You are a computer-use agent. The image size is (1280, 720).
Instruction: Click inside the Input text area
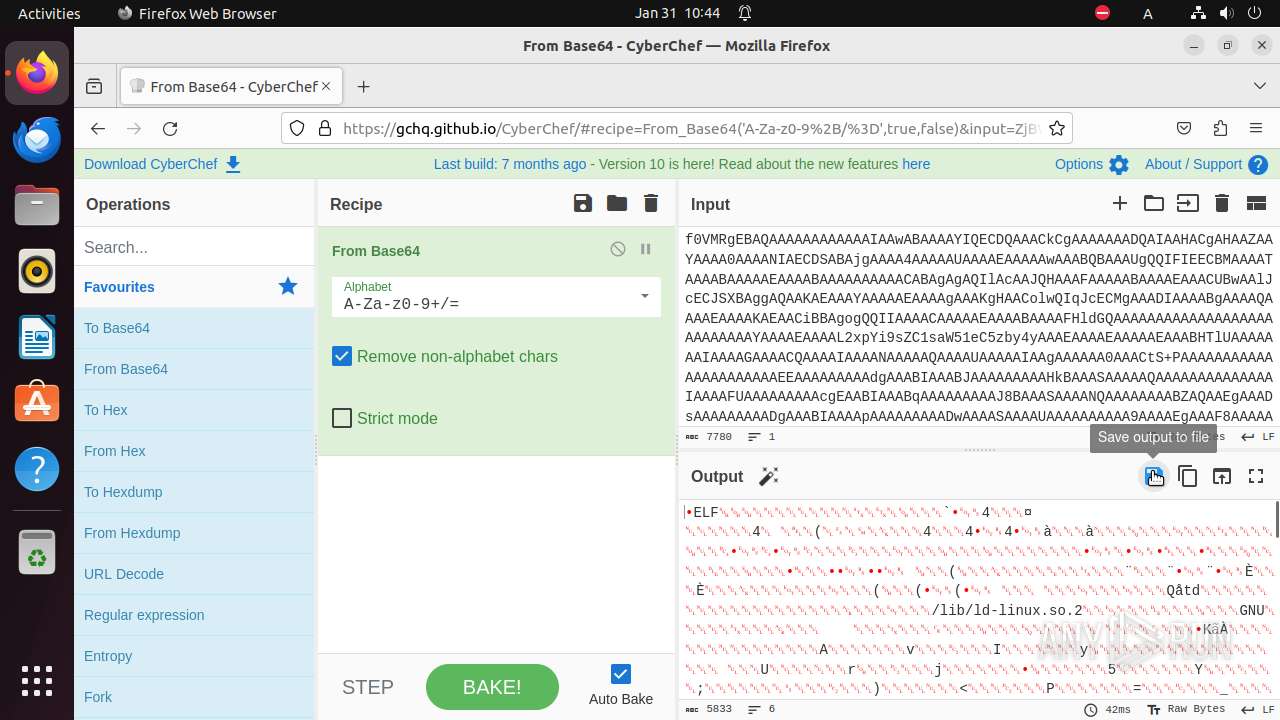(978, 327)
